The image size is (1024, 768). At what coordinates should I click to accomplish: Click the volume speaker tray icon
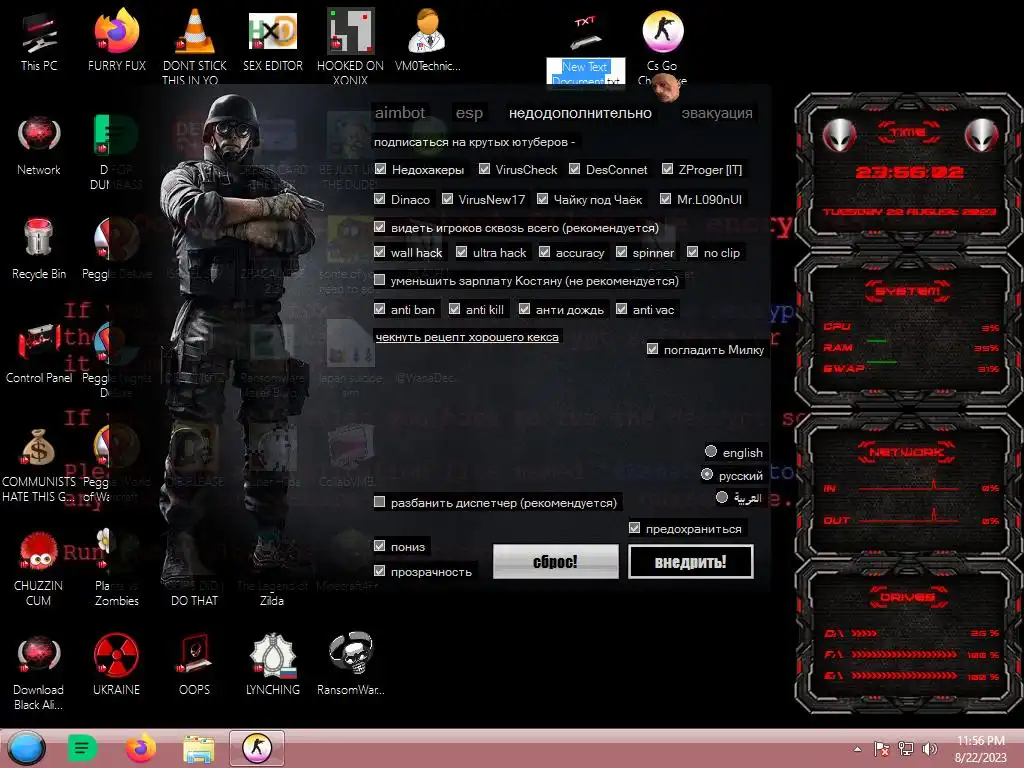coord(929,748)
